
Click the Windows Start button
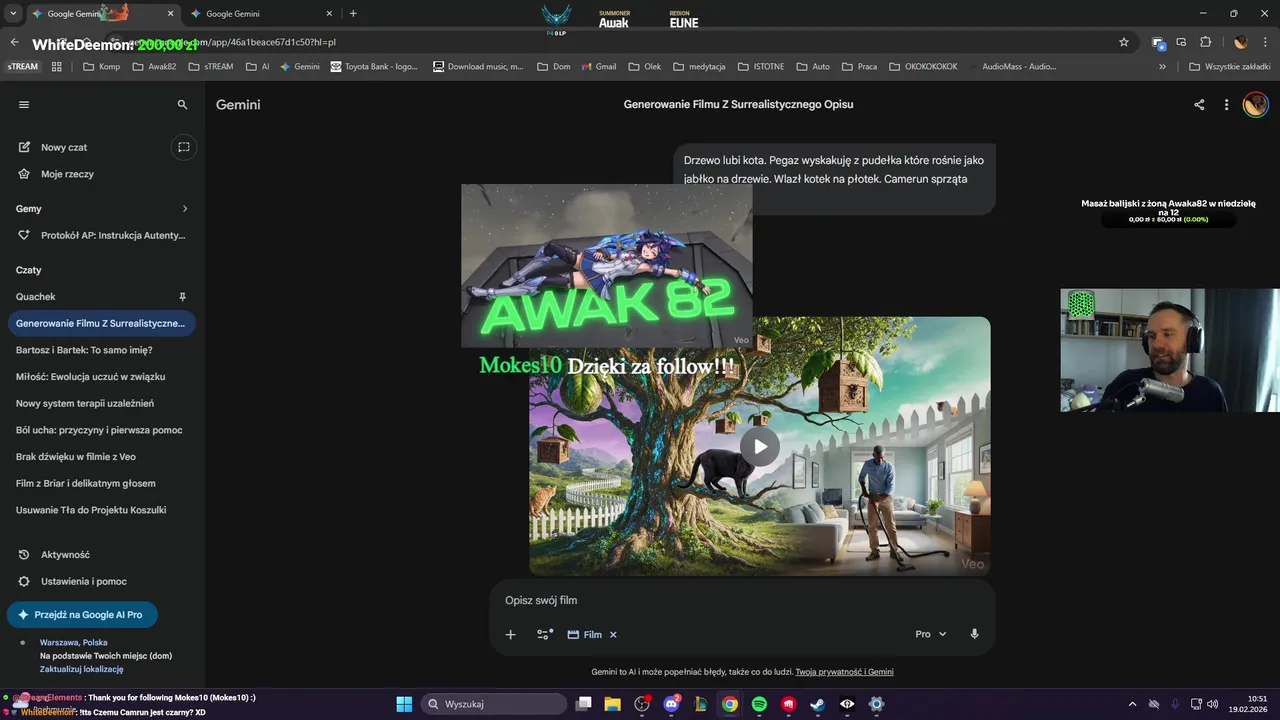point(404,704)
